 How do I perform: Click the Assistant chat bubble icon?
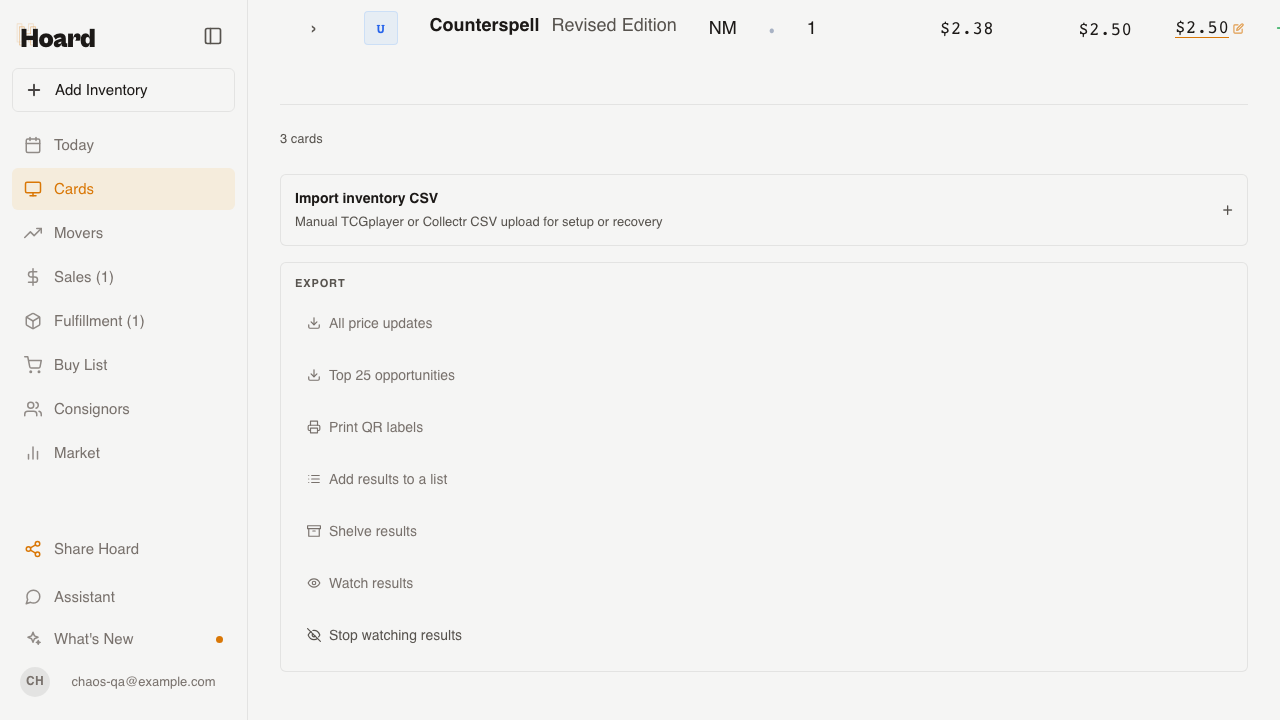pos(33,597)
